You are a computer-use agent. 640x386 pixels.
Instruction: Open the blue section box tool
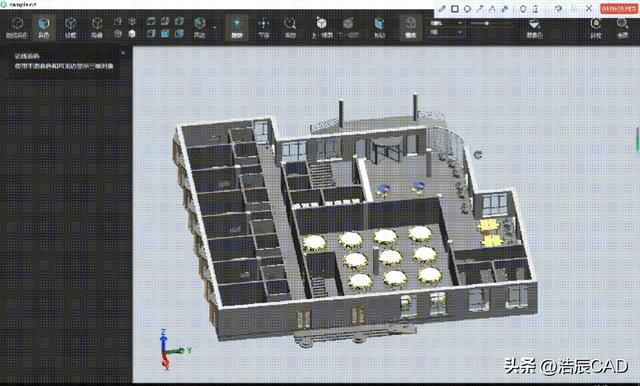pos(379,27)
